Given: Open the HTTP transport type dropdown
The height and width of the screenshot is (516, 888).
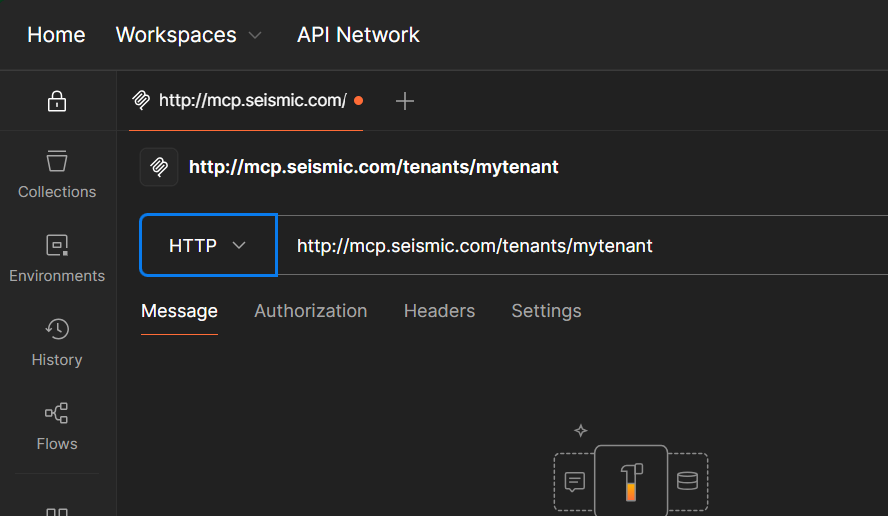Looking at the screenshot, I should 208,245.
